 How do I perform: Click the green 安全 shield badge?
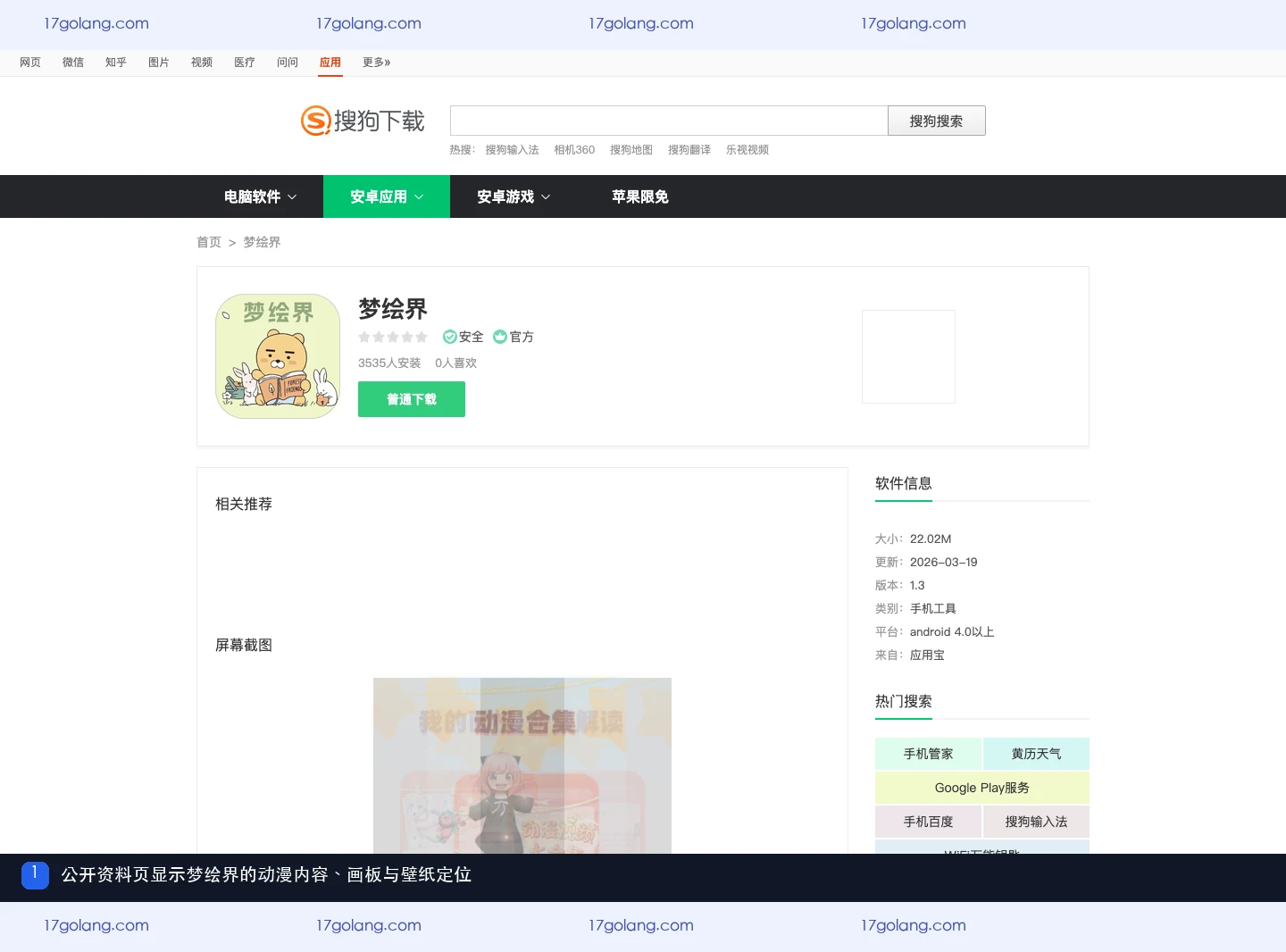449,337
